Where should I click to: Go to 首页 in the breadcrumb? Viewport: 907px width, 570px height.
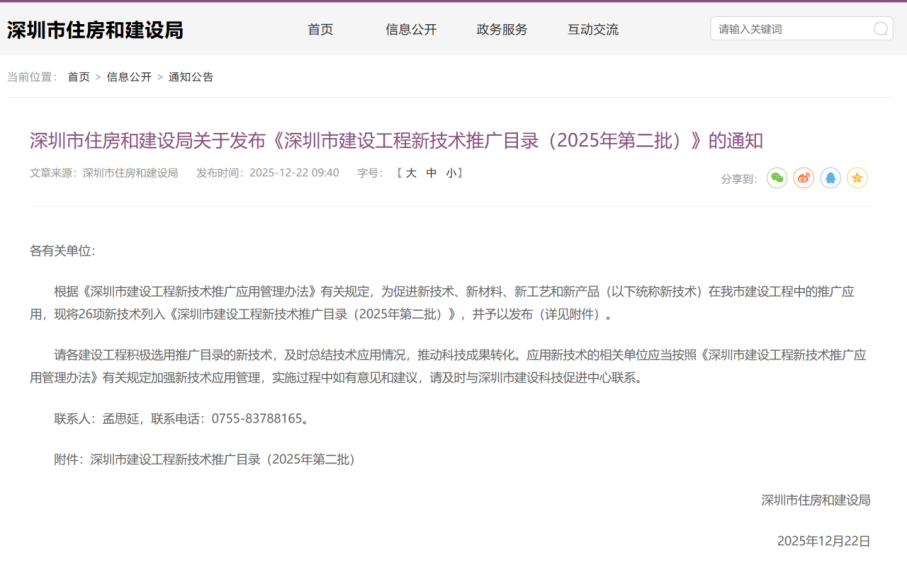[79, 77]
